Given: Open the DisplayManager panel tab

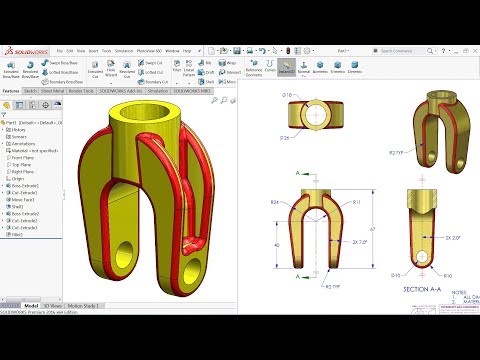Looking at the screenshot, I should (57, 105).
